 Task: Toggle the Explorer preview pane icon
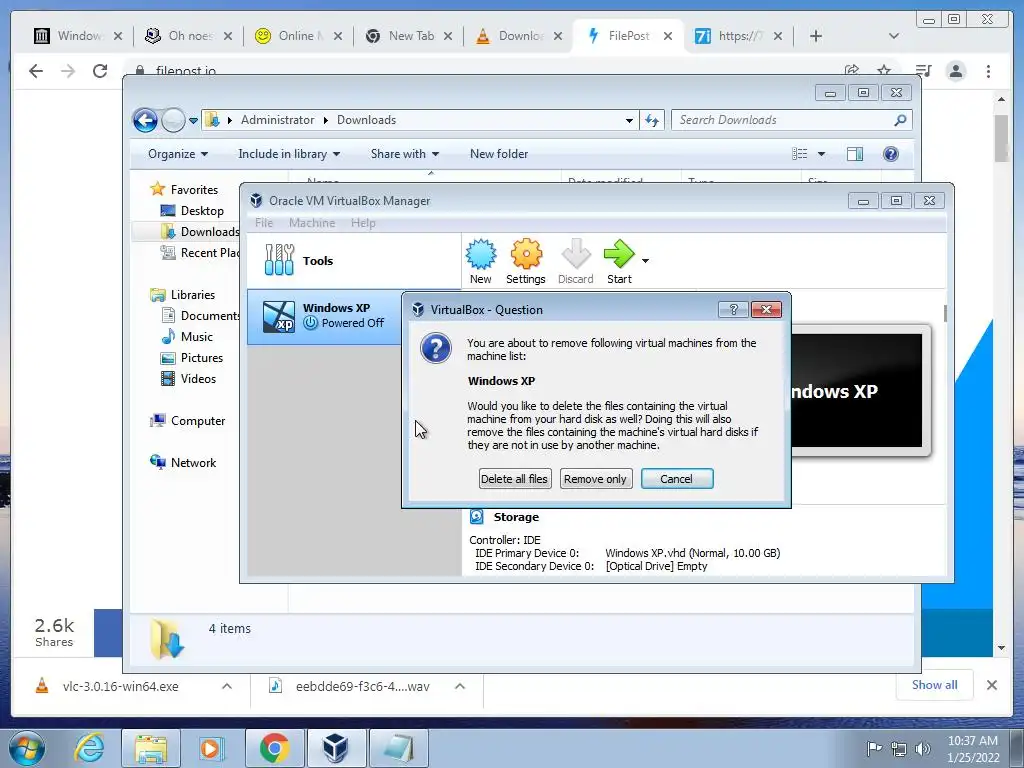pos(855,154)
